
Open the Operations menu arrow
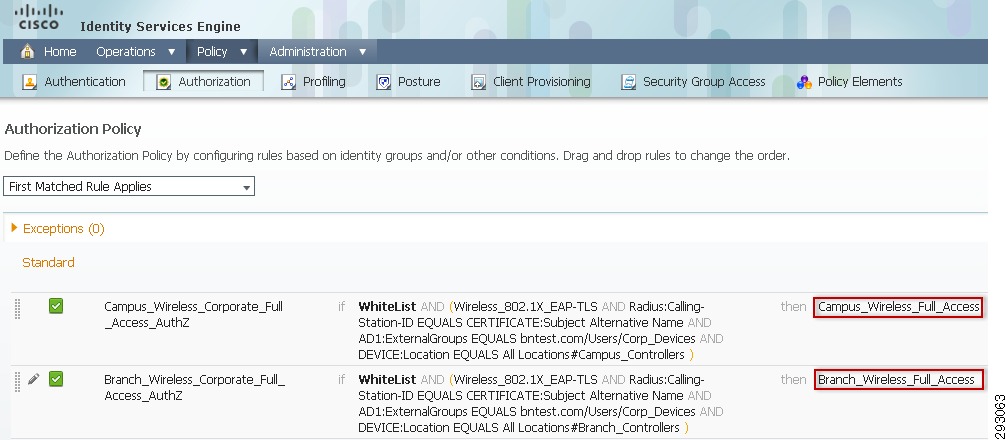click(x=171, y=52)
